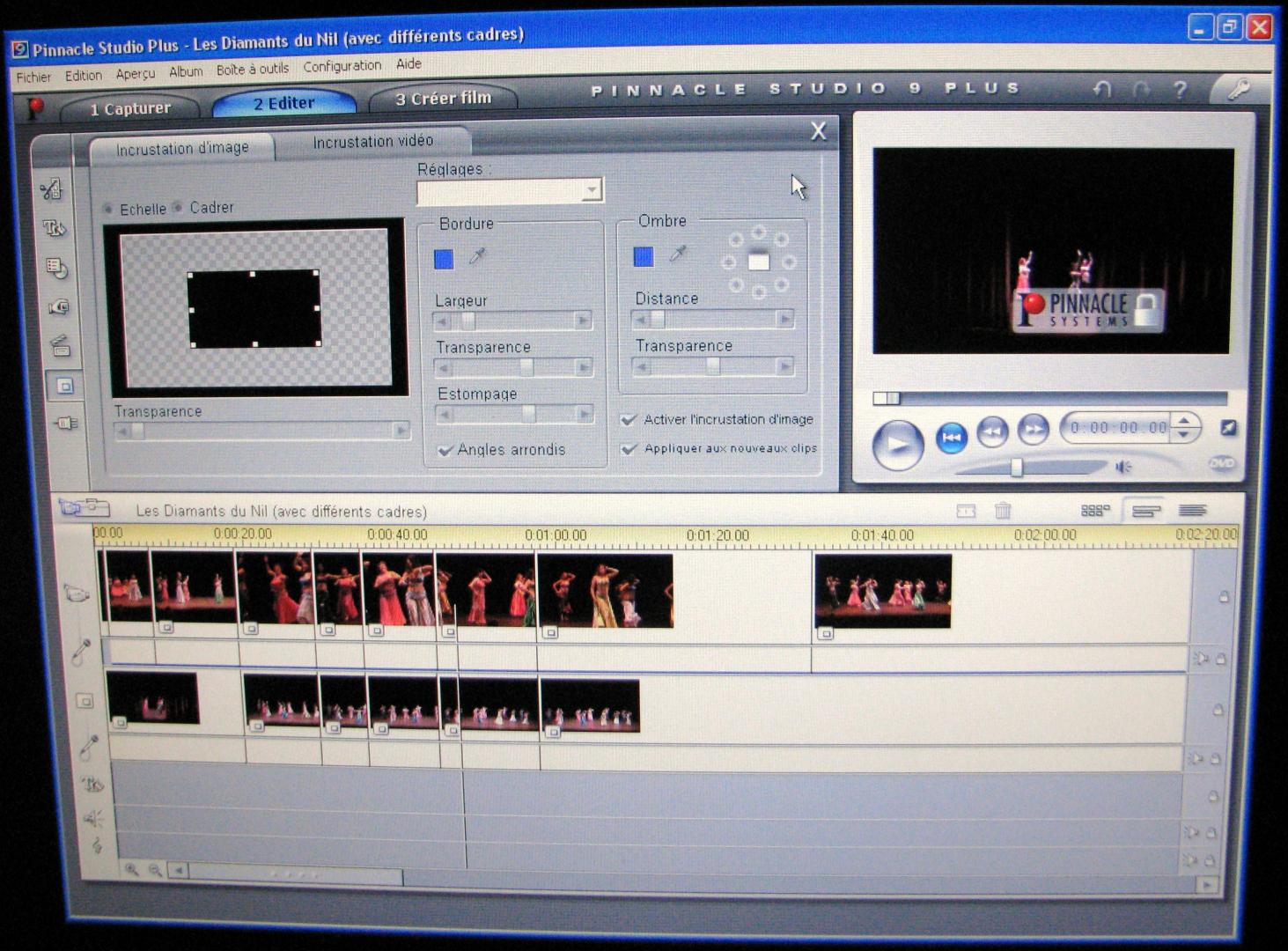Pick border color with the eyedropper
Screen dimensions: 1288x951
[x=477, y=257]
